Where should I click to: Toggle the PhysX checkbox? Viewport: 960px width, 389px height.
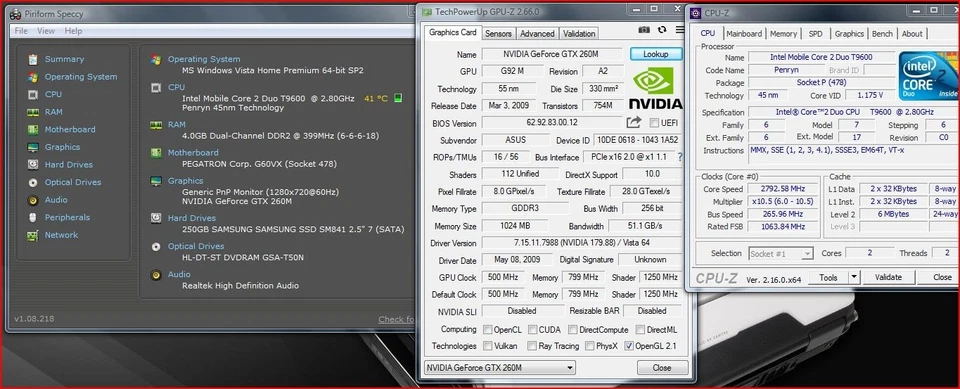(590, 346)
